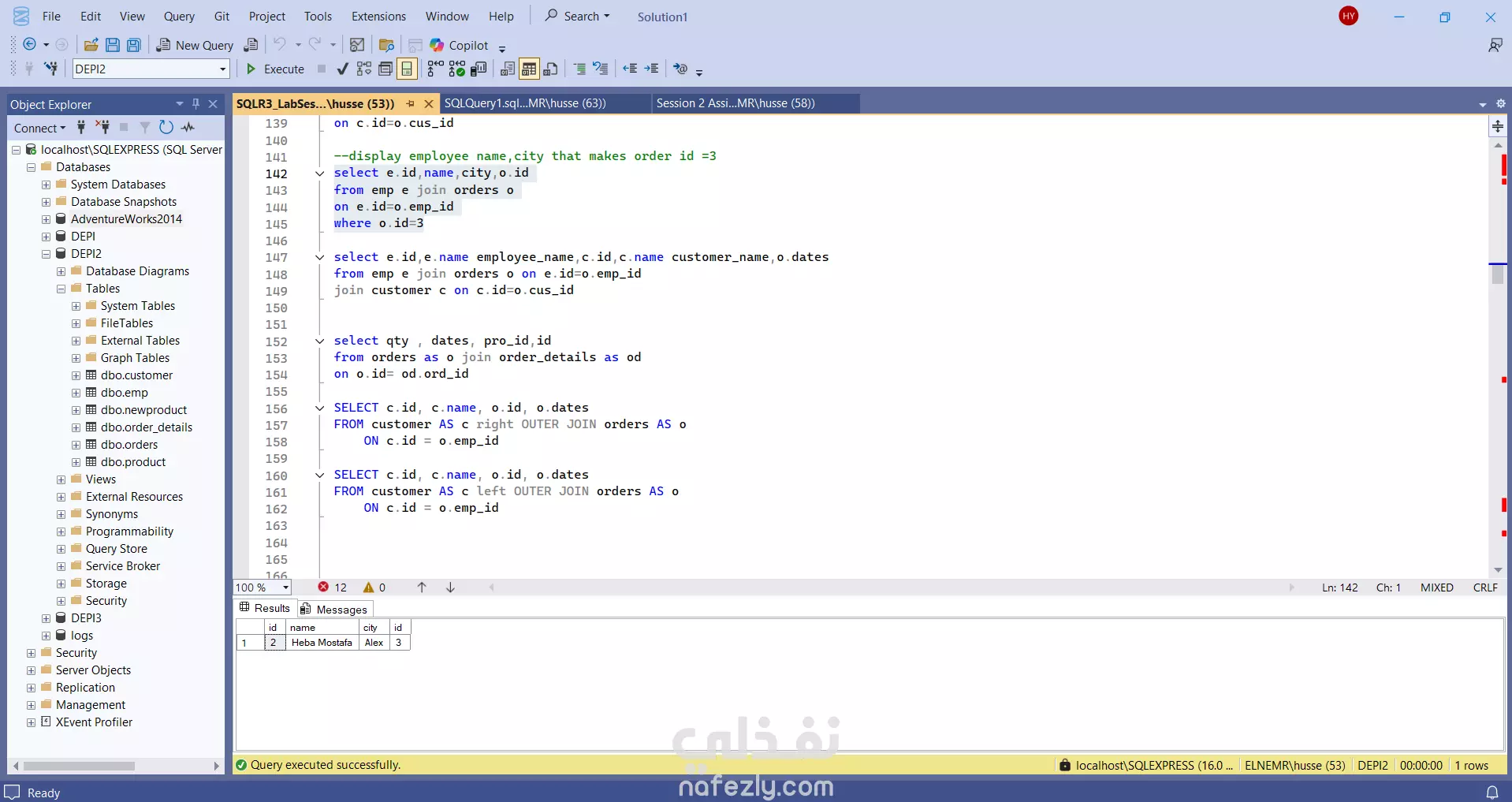The image size is (1512, 802).
Task: Expand the dbo.orders table node
Action: point(76,445)
